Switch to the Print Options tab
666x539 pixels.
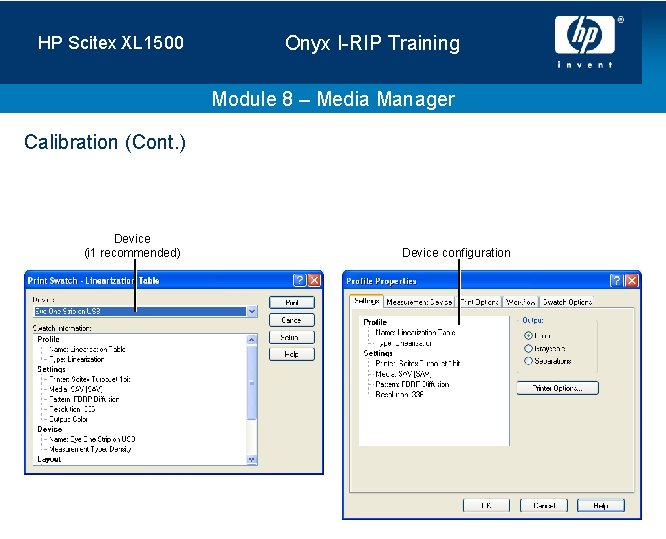click(480, 302)
